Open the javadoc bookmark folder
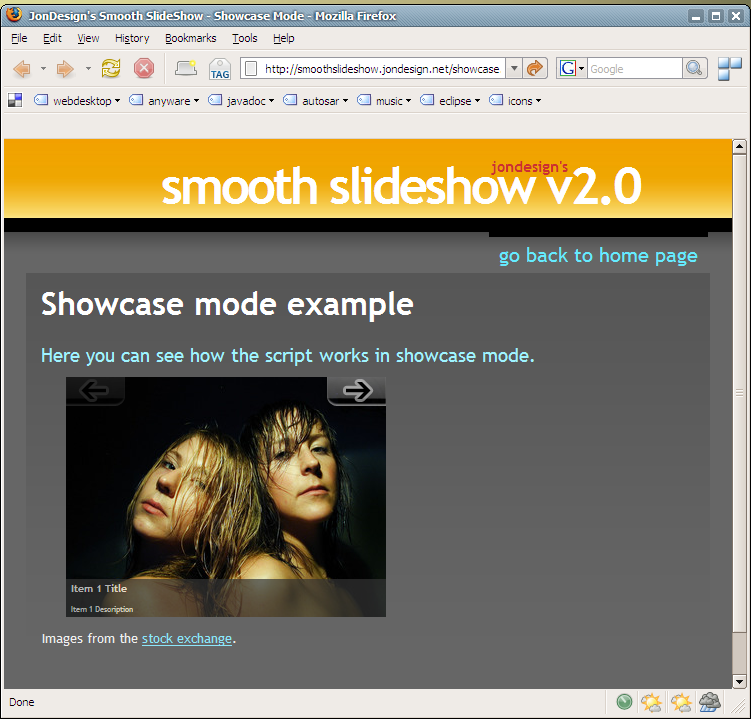This screenshot has height=719, width=751. (x=241, y=101)
